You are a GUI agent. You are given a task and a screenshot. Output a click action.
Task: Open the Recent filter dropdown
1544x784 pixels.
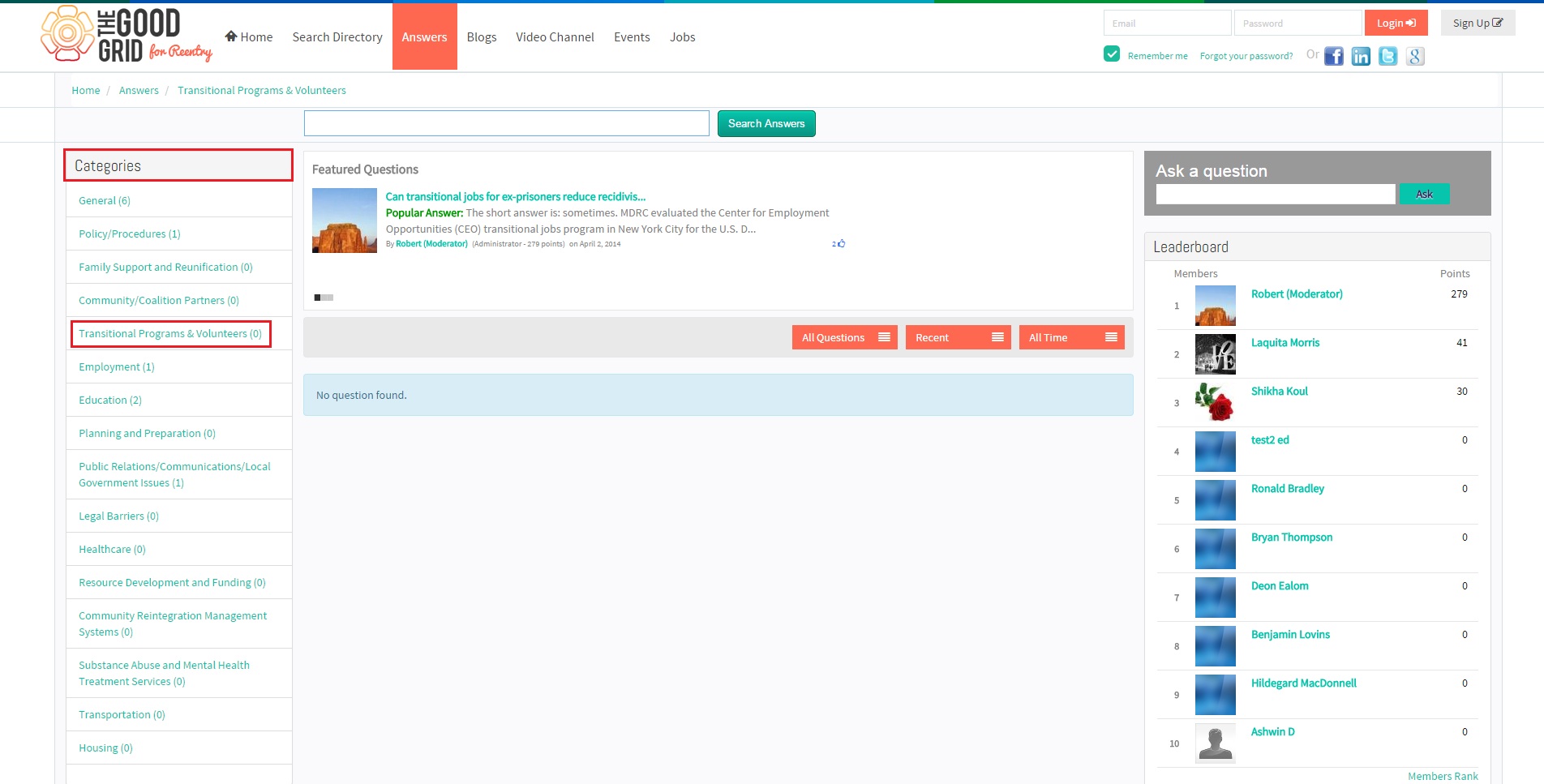coord(959,337)
